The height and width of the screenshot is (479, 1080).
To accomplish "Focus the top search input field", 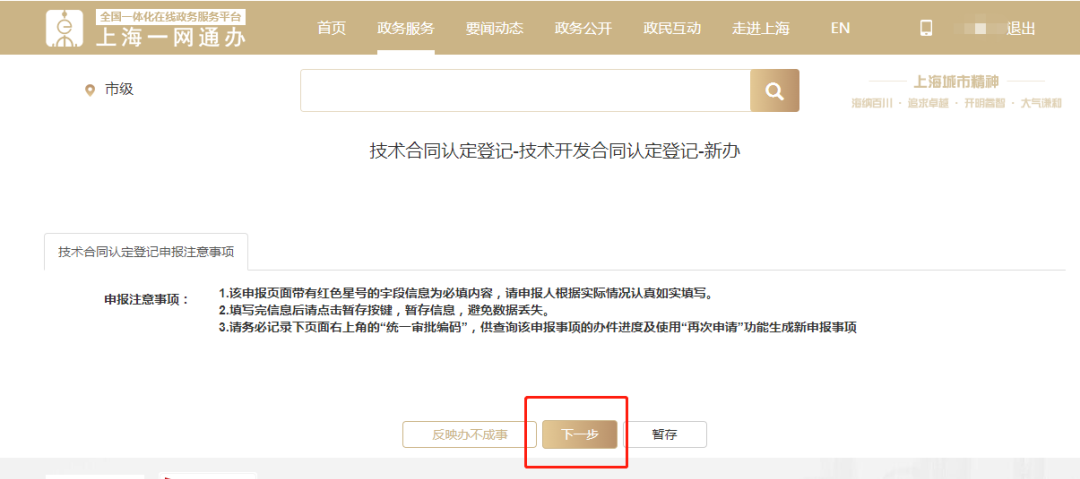I will tap(525, 90).
